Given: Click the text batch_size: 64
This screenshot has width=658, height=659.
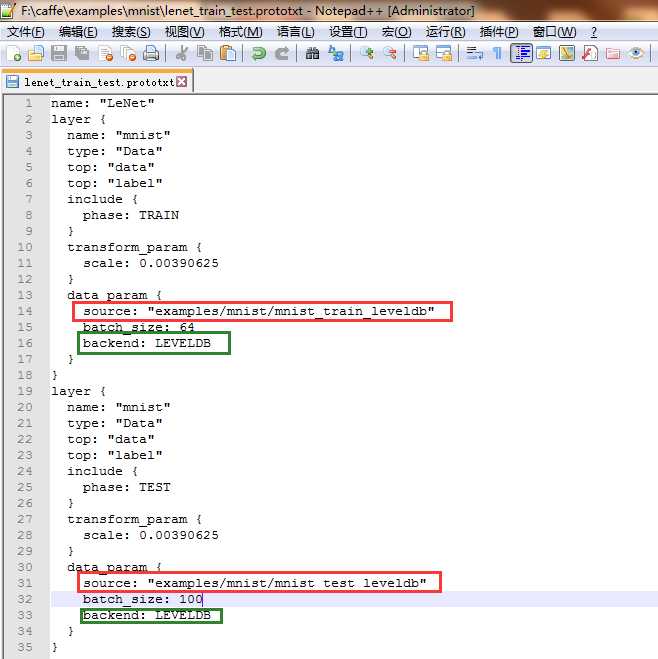Looking at the screenshot, I should 139,327.
